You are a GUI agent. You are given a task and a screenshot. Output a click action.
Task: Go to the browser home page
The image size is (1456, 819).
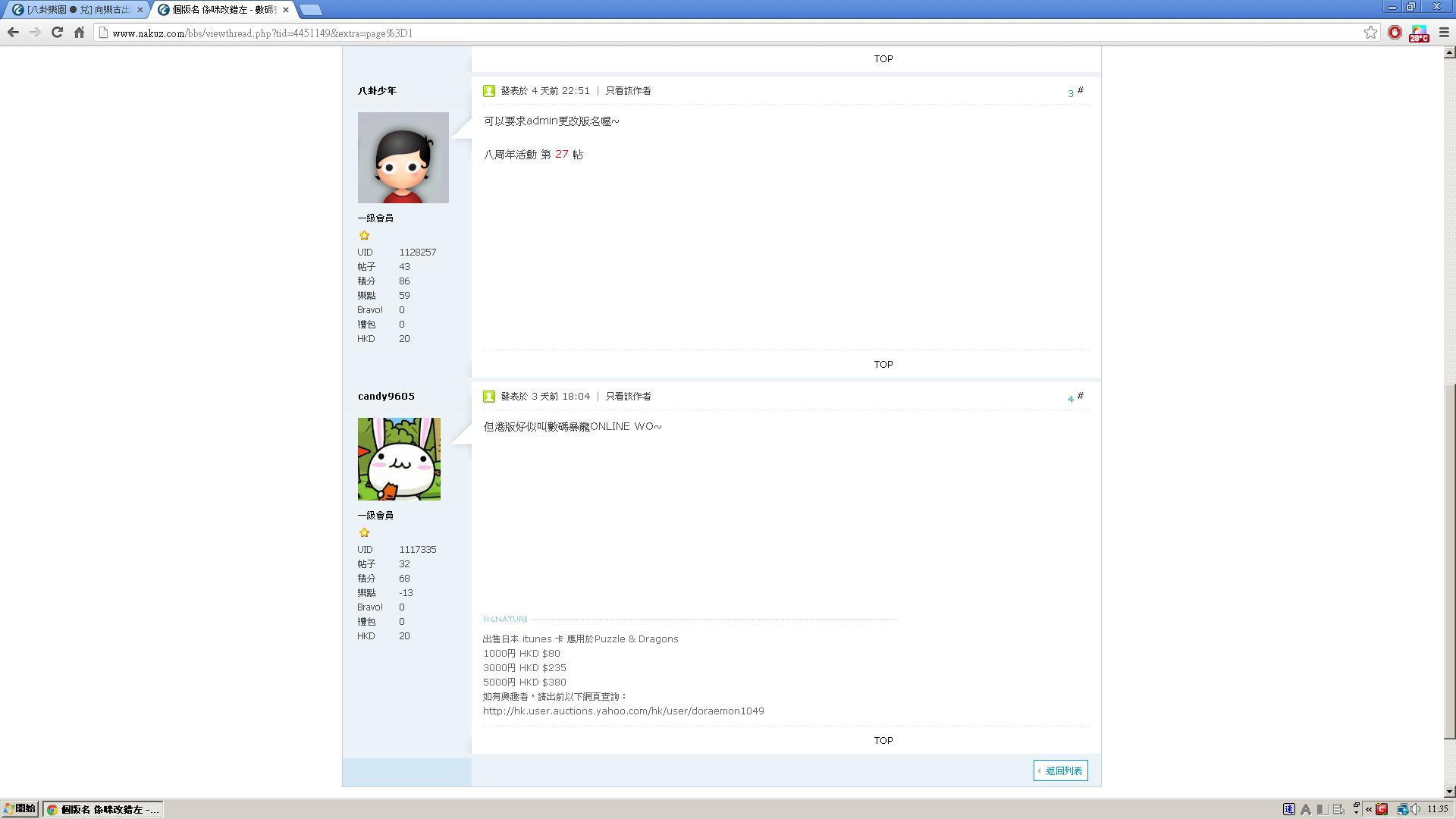point(79,33)
